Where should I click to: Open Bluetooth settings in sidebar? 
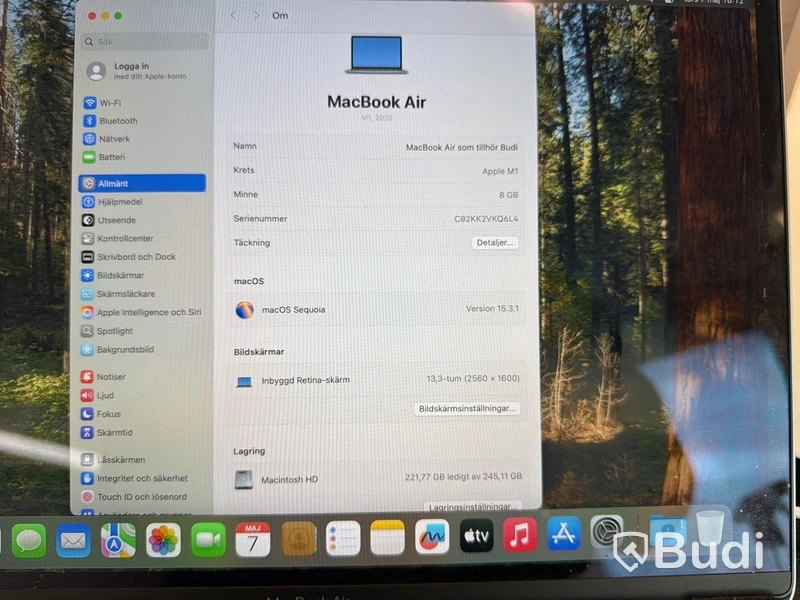click(111, 121)
